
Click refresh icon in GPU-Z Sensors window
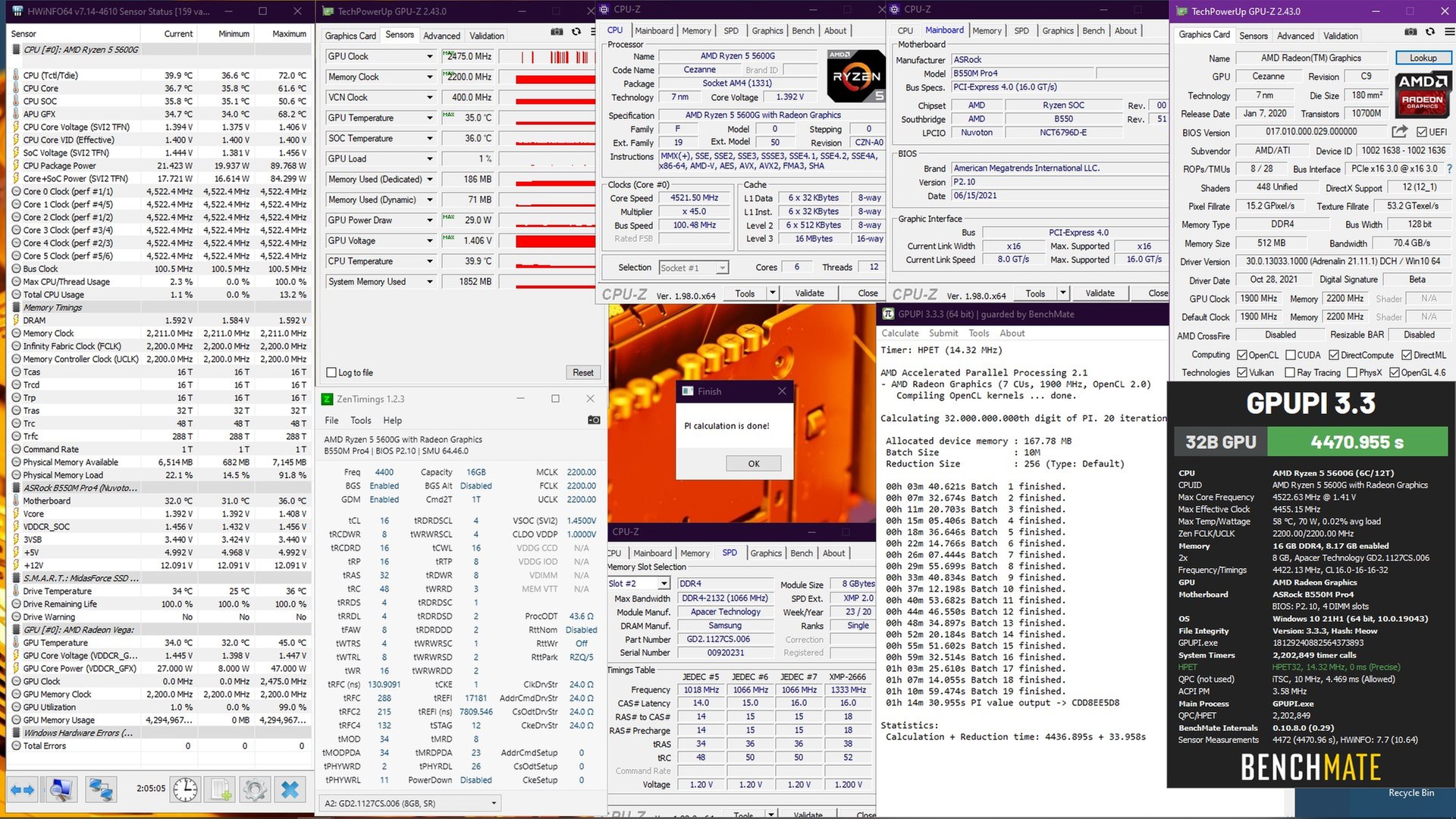(576, 32)
